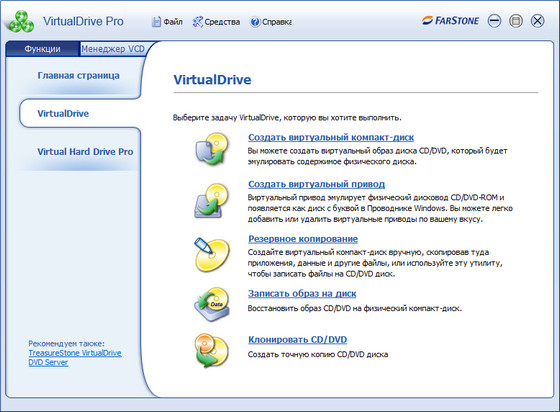
Task: Click the Создать виртуальный компакт-диск icon
Action: click(212, 149)
